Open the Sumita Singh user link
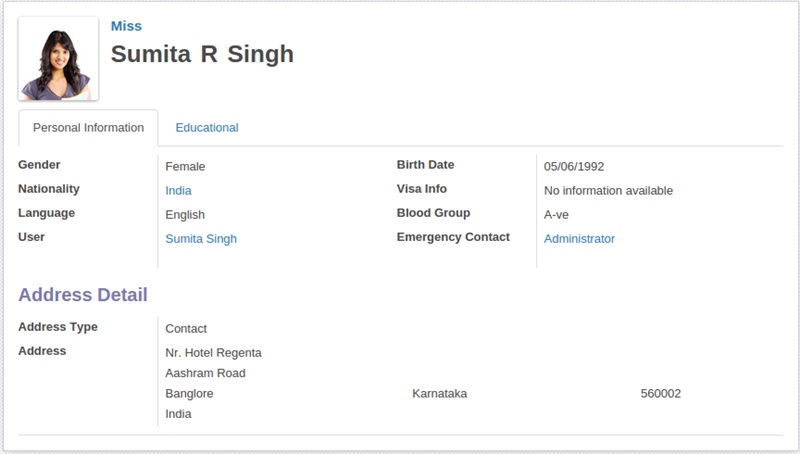This screenshot has height=454, width=800. click(201, 239)
